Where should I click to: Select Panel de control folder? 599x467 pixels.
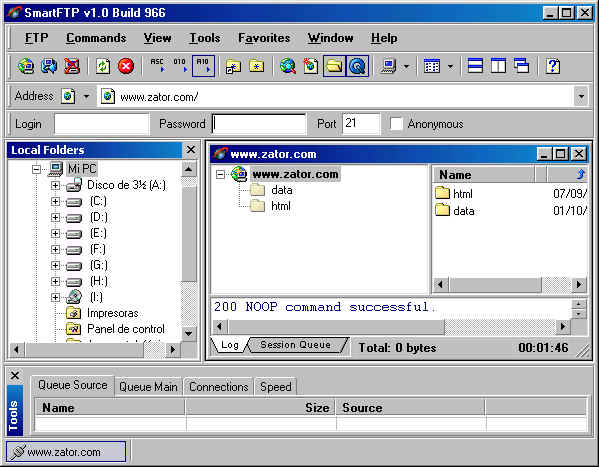(x=126, y=329)
